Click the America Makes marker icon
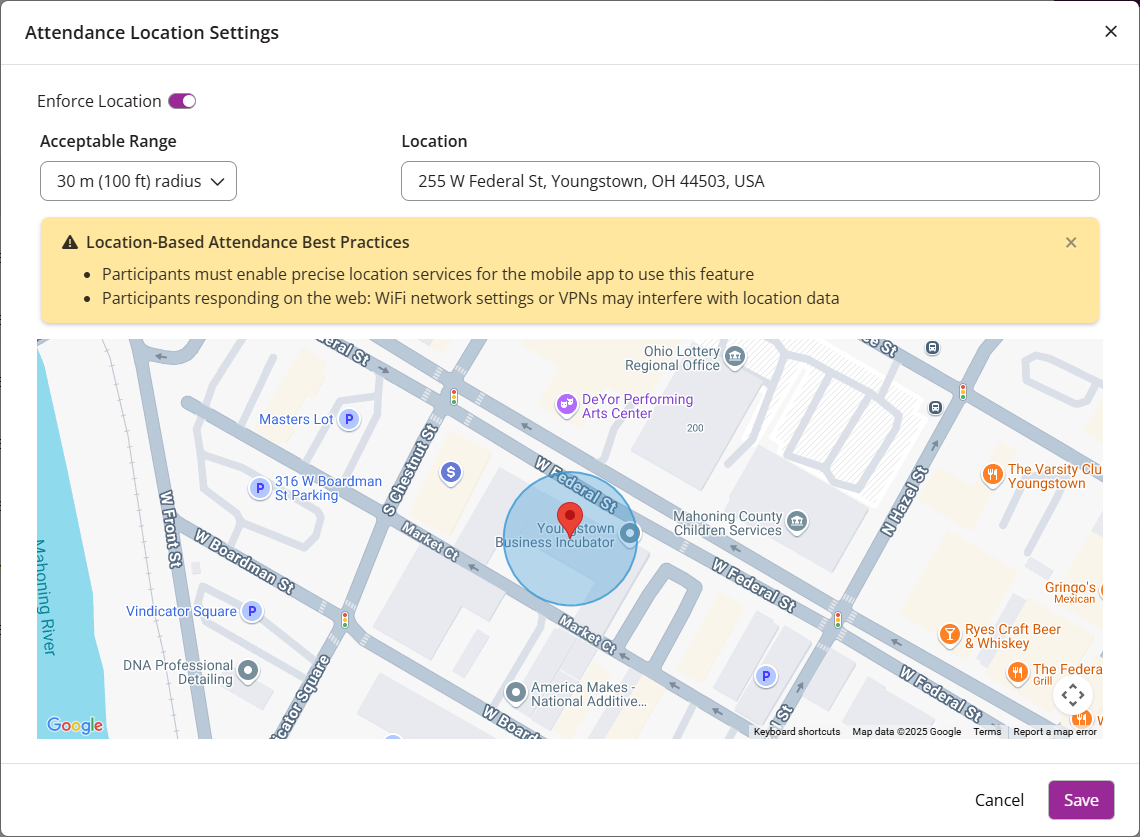Screen dimensions: 1140x837 [x=515, y=692]
